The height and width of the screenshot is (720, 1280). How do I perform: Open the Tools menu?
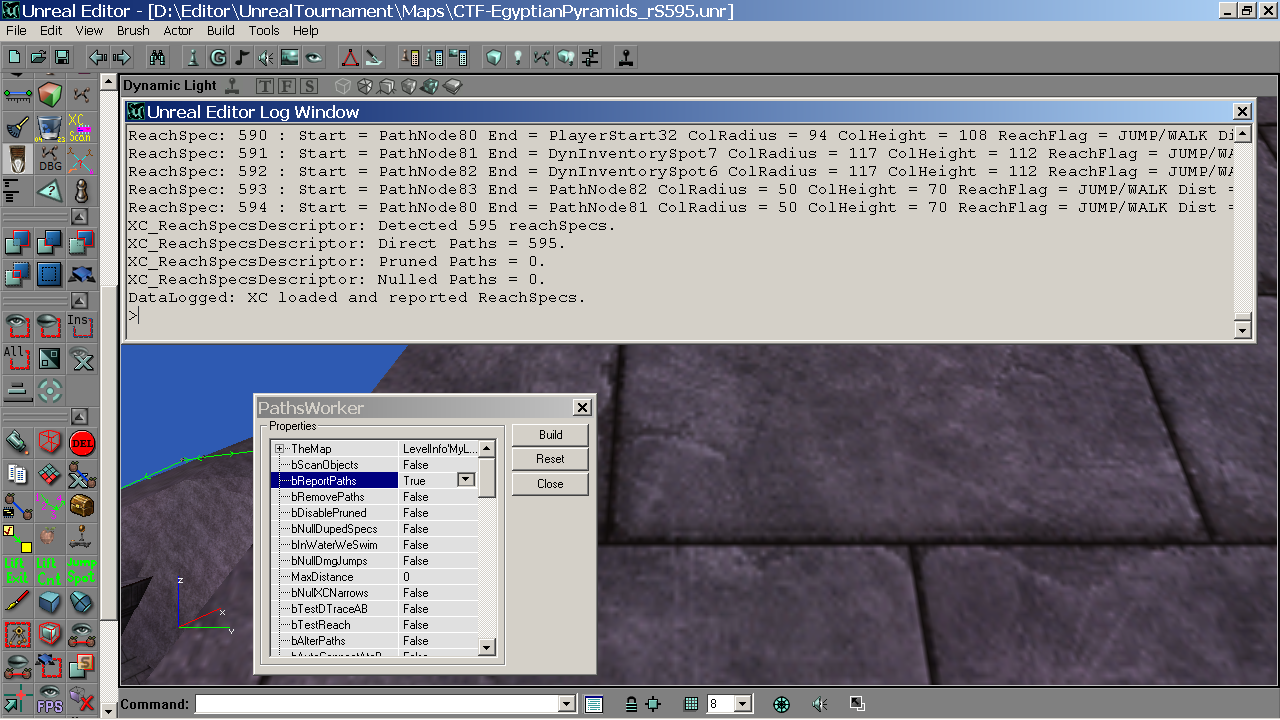(264, 31)
